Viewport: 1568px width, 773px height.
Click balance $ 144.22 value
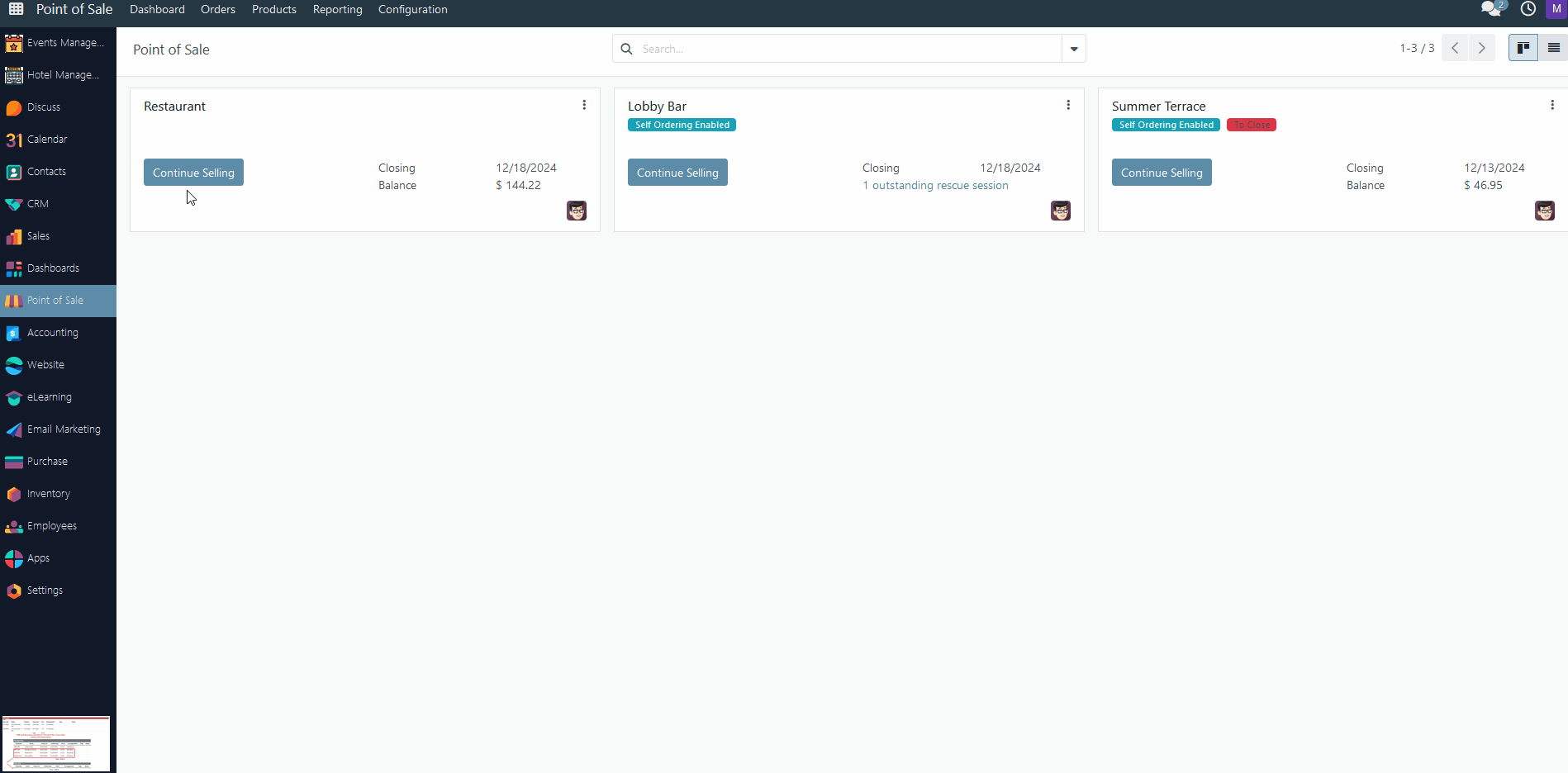tap(518, 185)
